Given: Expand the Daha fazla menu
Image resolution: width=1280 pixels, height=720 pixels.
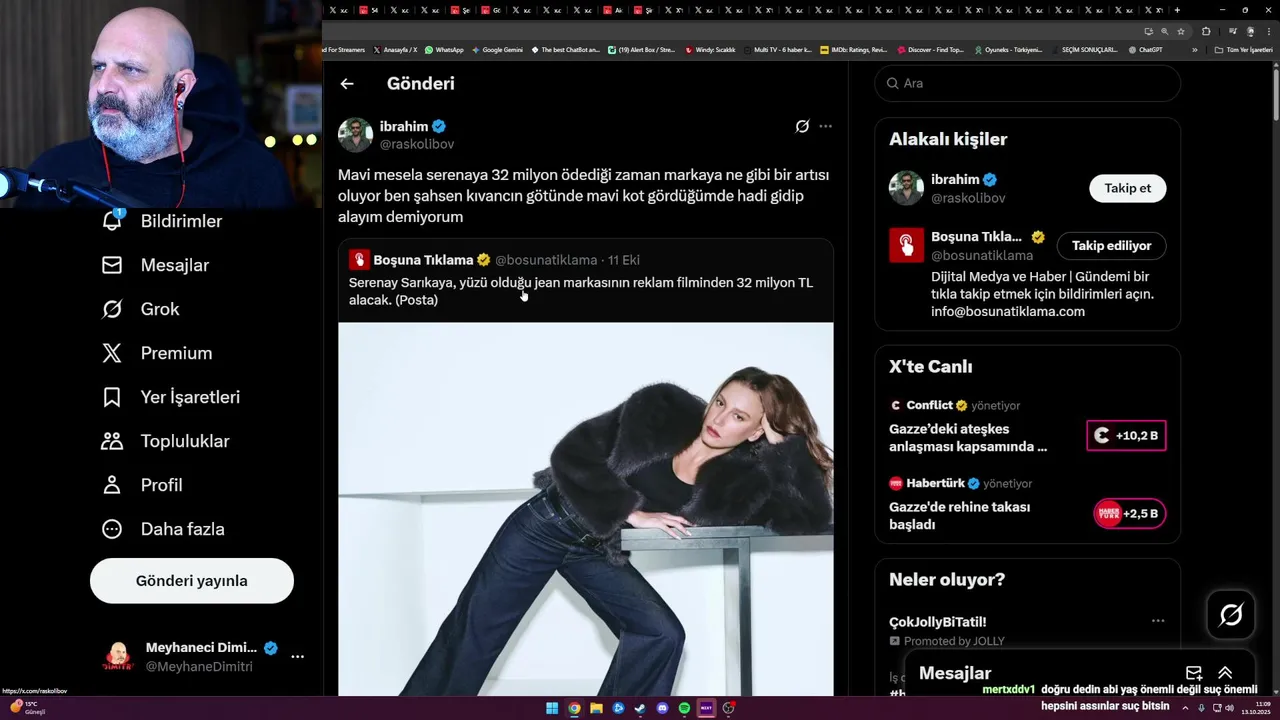Looking at the screenshot, I should [162, 529].
